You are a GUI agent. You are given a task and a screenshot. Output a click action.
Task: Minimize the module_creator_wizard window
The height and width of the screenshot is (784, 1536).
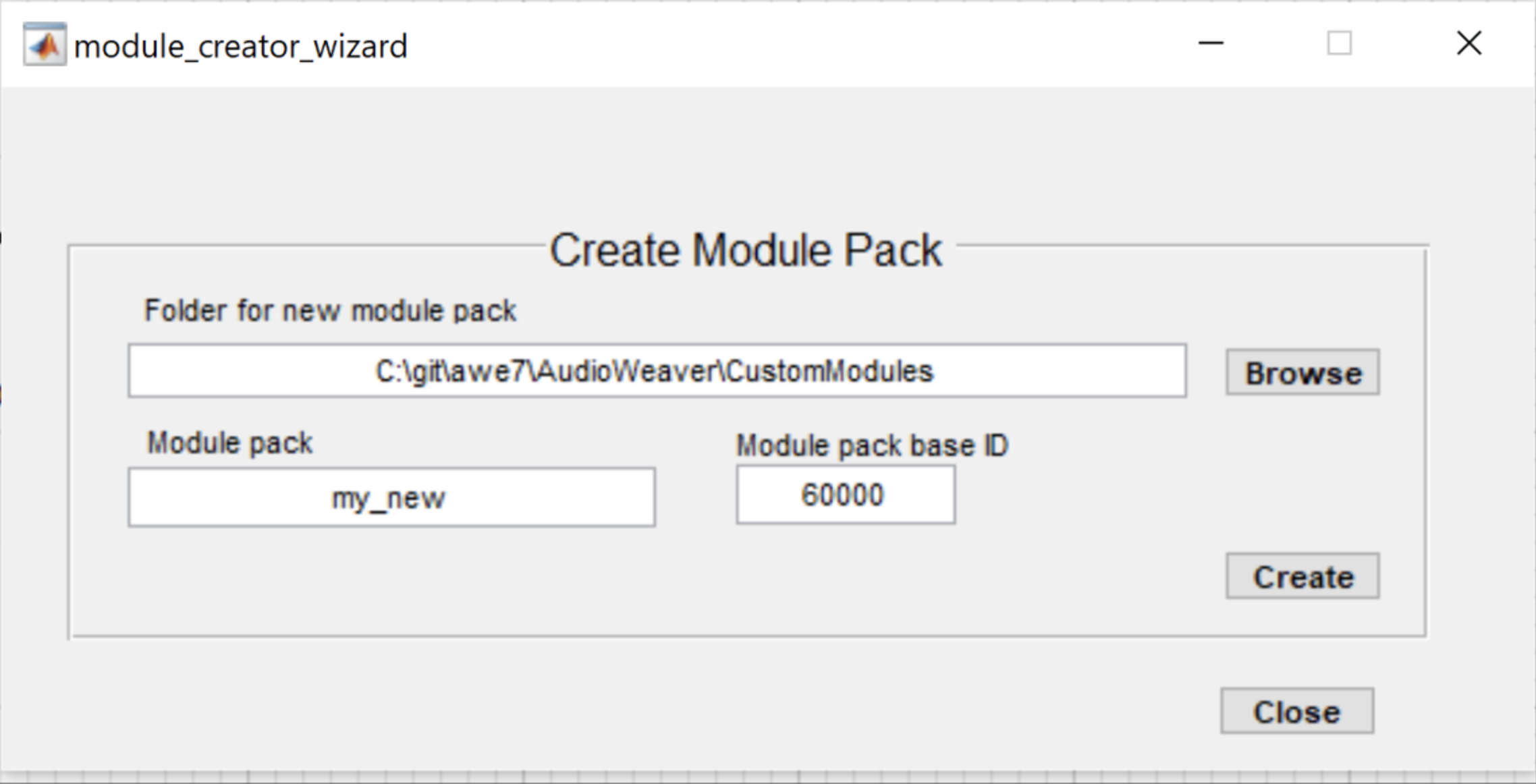(x=1210, y=44)
